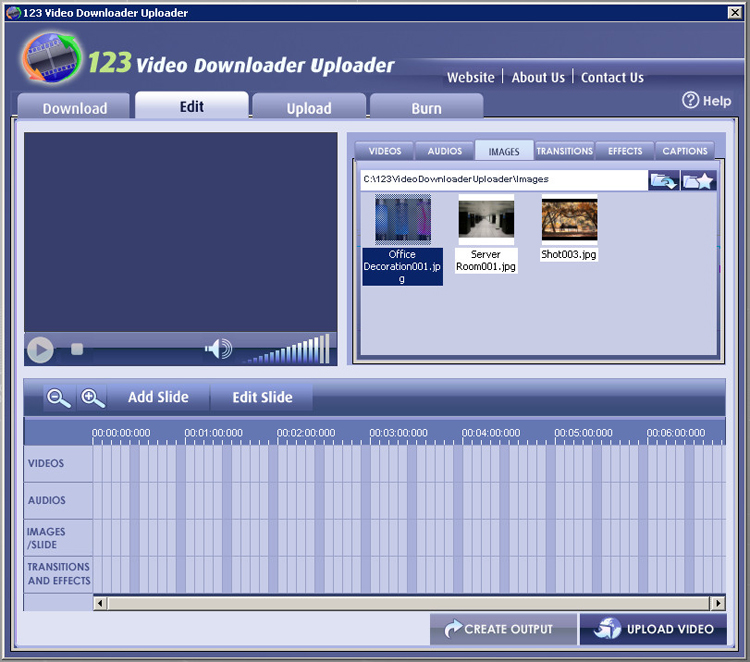The width and height of the screenshot is (750, 662).
Task: Zoom in the timeline with the plus magnifier
Action: [93, 398]
